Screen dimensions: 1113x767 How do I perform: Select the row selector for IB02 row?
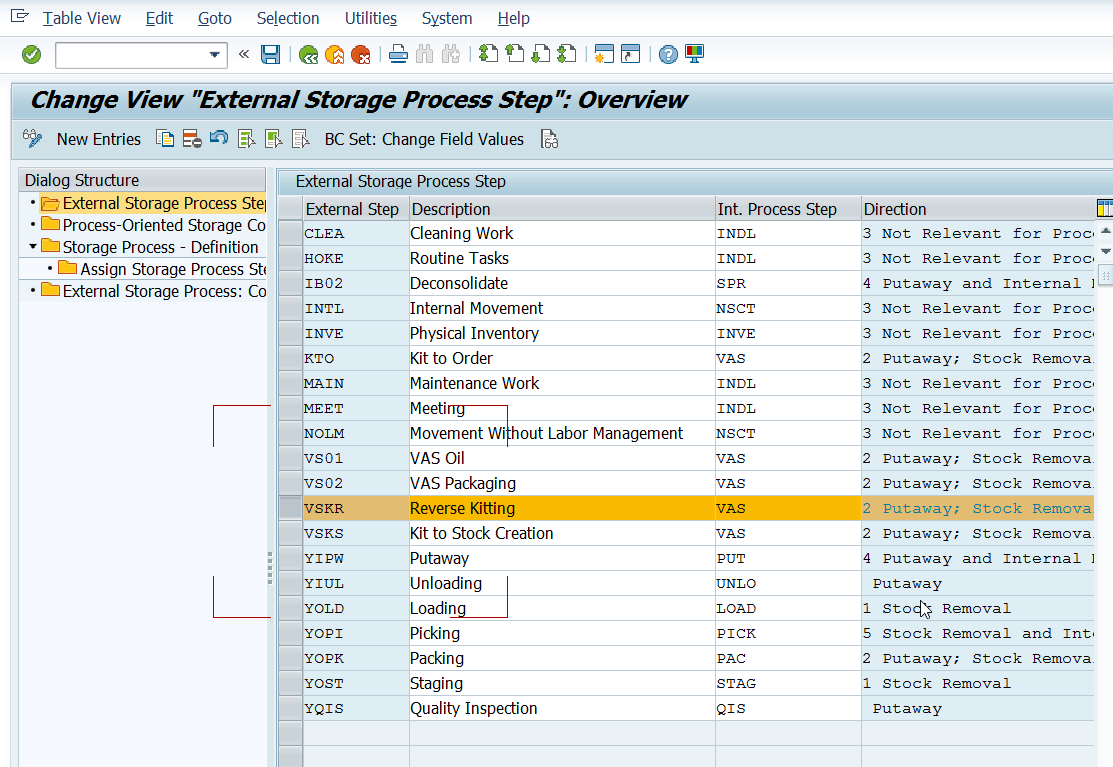click(x=290, y=283)
